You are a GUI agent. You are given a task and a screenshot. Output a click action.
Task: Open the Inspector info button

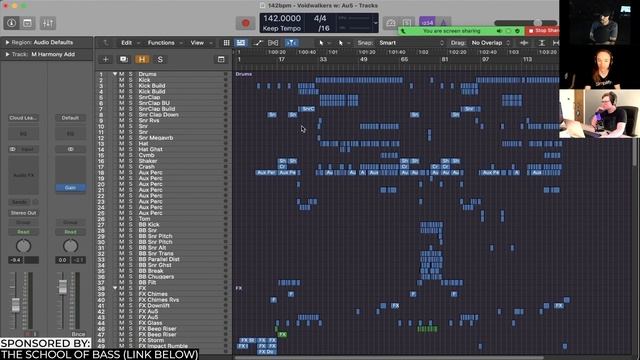[11, 23]
